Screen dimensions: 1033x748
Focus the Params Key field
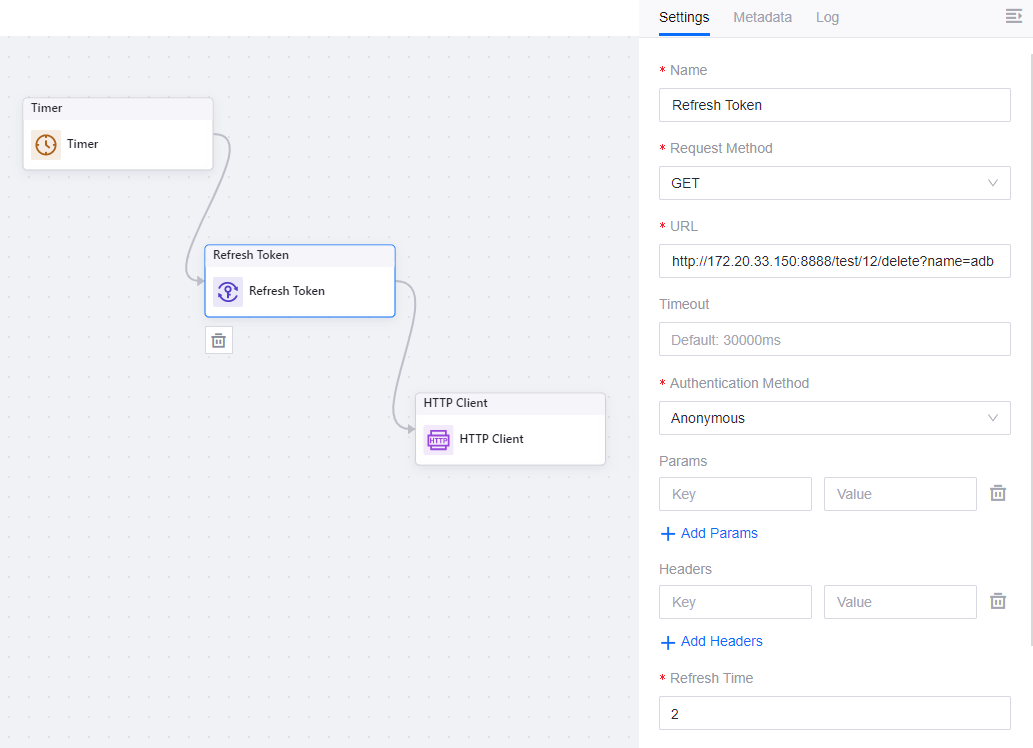[735, 494]
